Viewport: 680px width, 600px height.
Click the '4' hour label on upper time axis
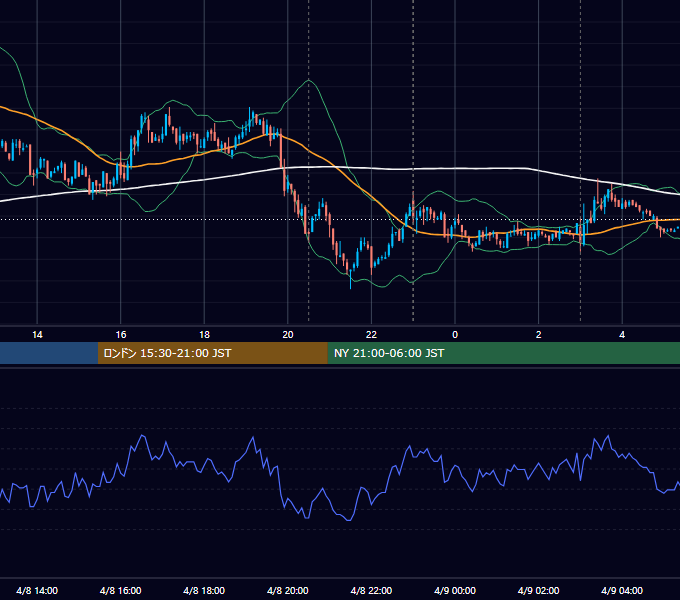(622, 335)
